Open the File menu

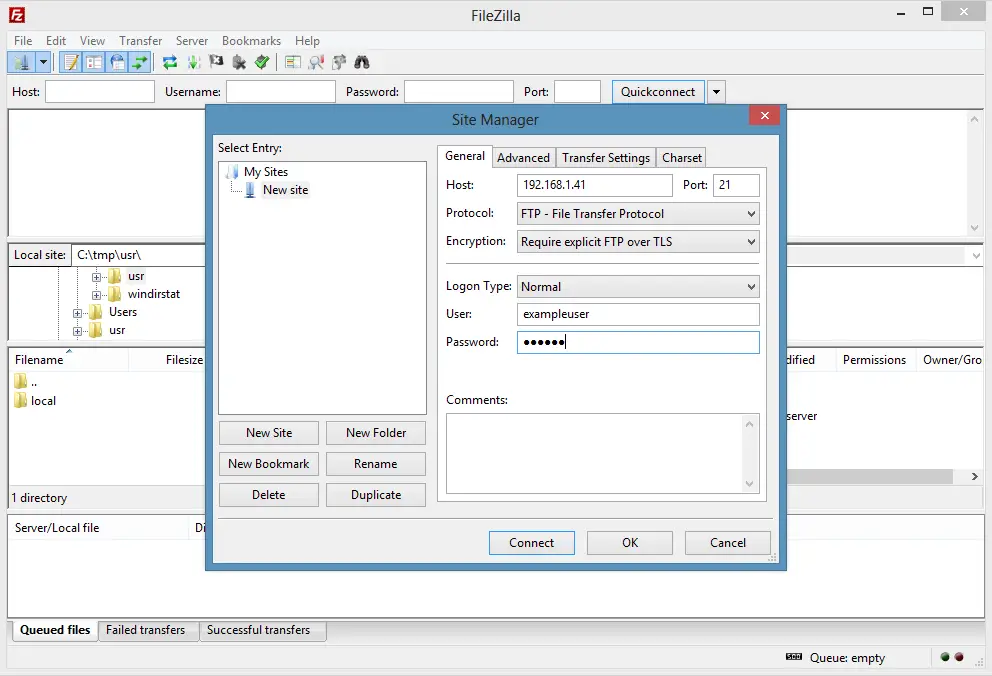23,40
